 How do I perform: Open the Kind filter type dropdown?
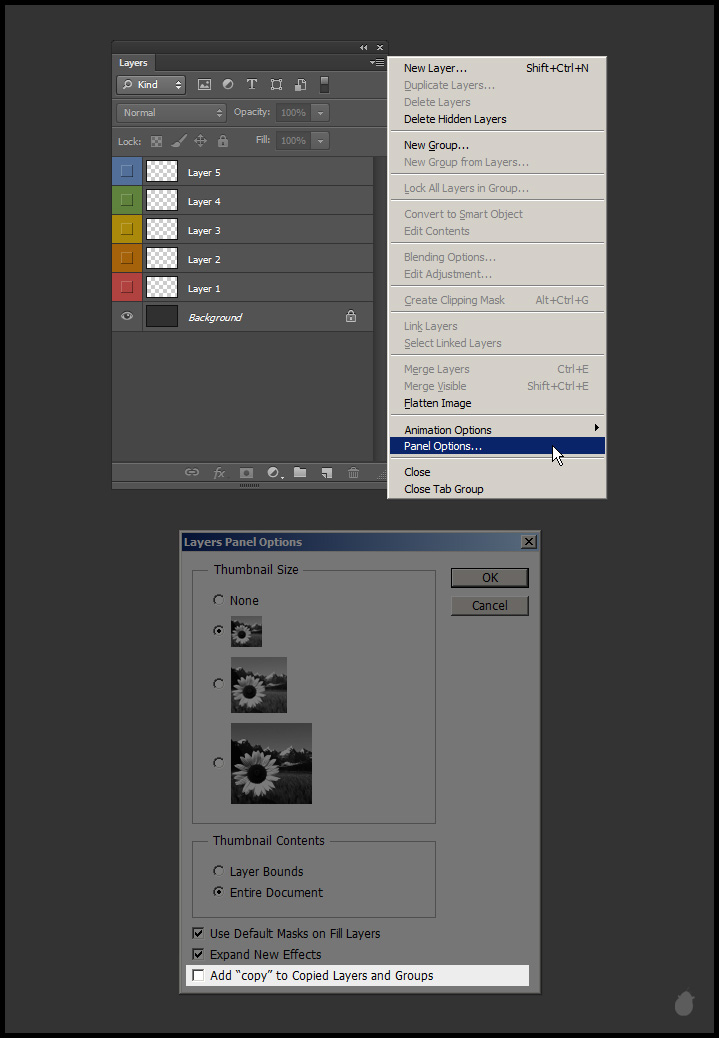(x=151, y=85)
